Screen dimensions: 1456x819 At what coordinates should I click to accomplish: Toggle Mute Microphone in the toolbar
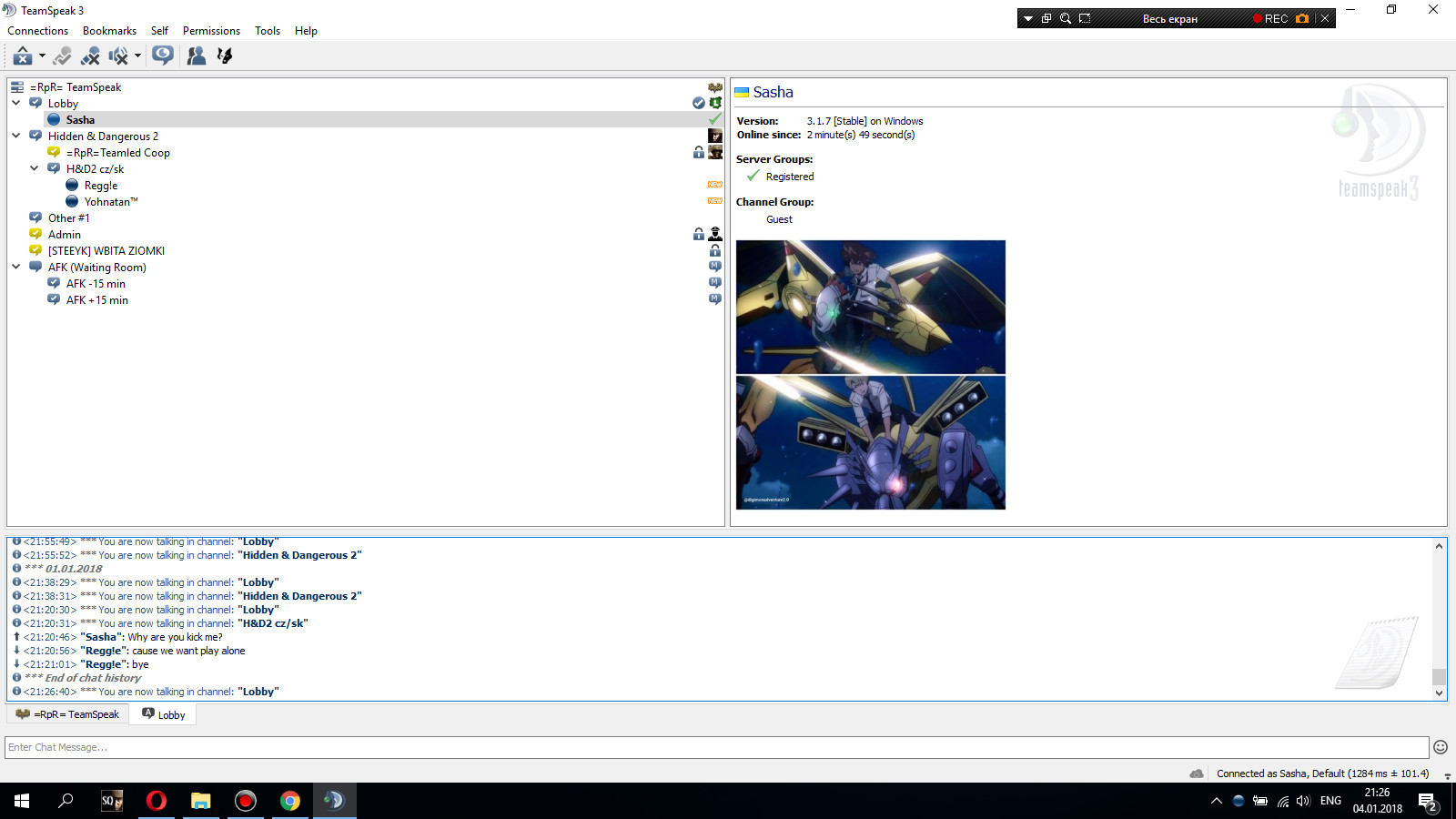click(x=90, y=56)
